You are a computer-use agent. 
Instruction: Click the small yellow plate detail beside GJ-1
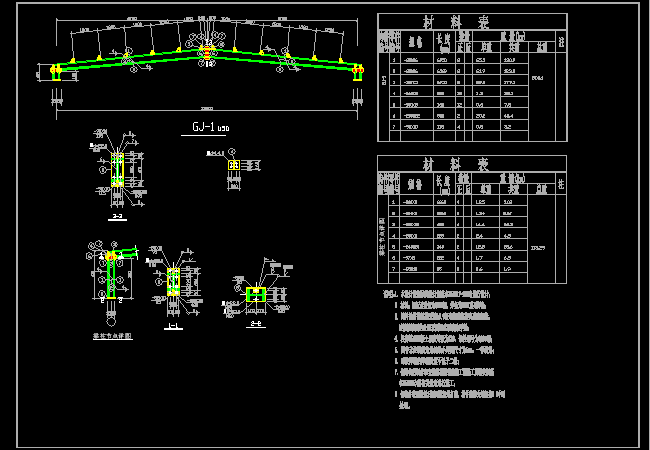(234, 165)
